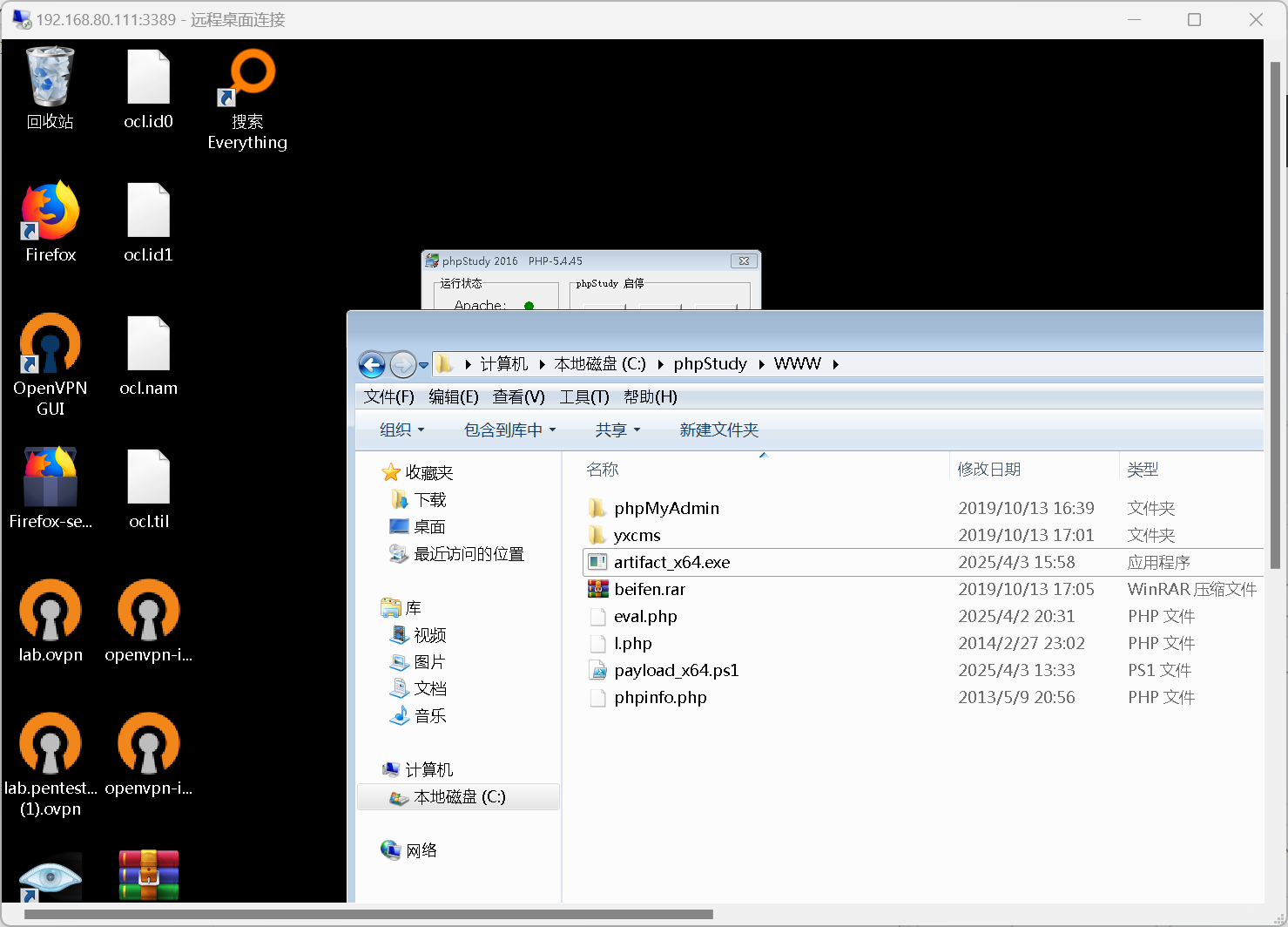
Task: Open the 编辑(E) menu
Action: pos(453,397)
